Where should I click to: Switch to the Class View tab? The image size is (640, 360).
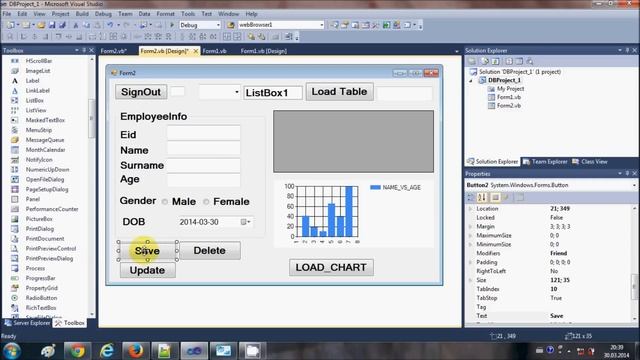click(x=590, y=162)
